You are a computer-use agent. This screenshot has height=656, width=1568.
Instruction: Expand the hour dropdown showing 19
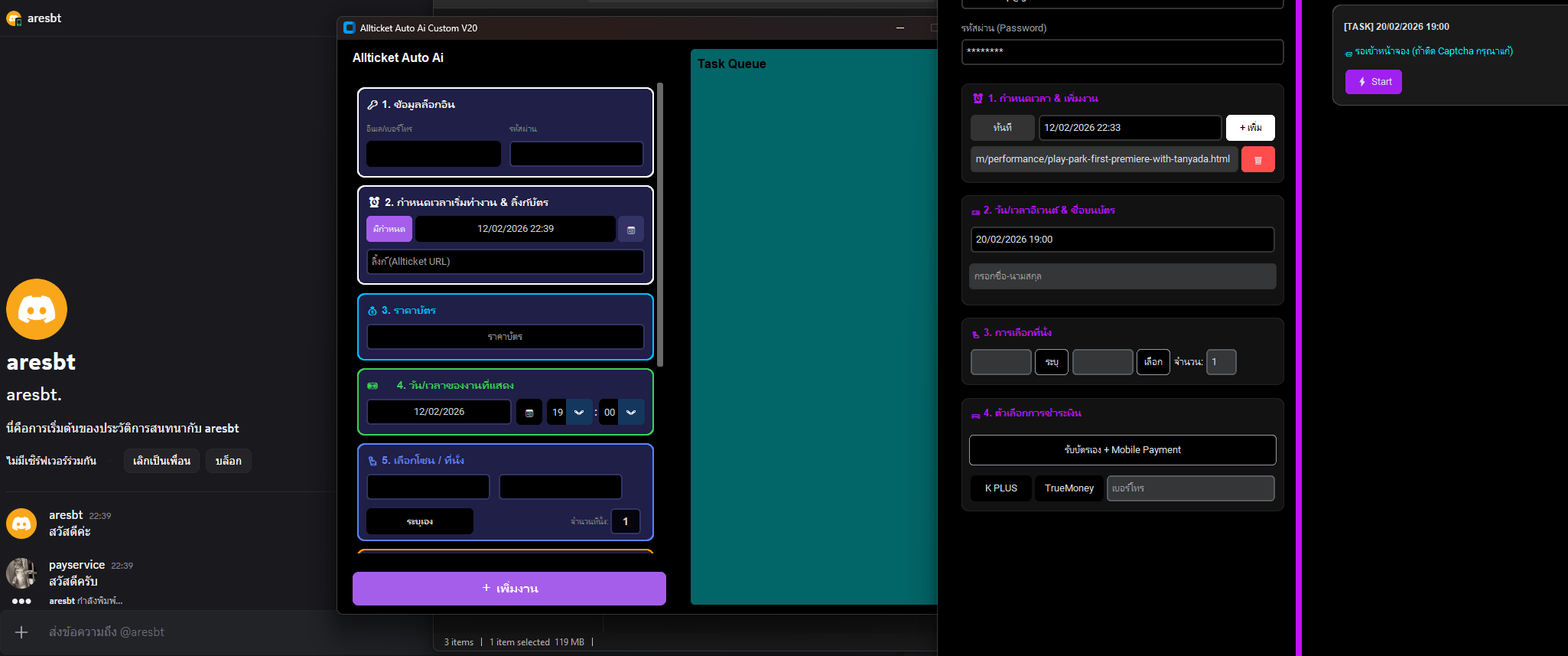coord(579,413)
